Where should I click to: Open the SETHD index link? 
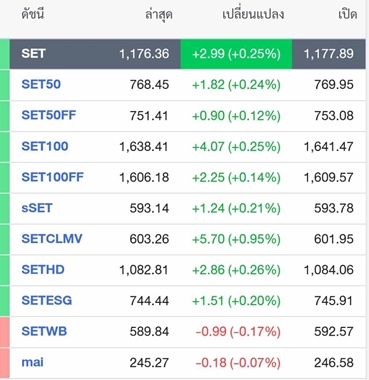click(x=43, y=270)
